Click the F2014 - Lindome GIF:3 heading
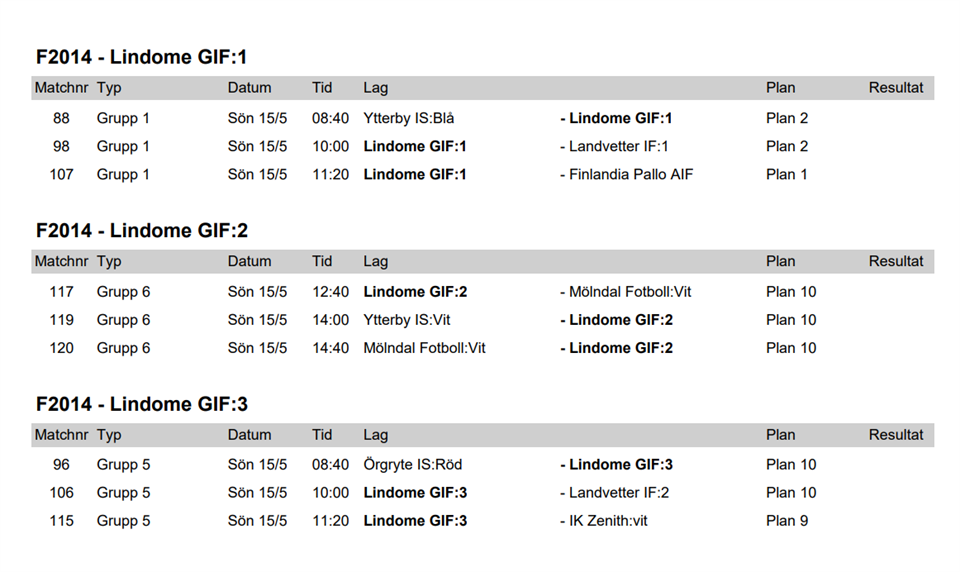 coord(141,405)
